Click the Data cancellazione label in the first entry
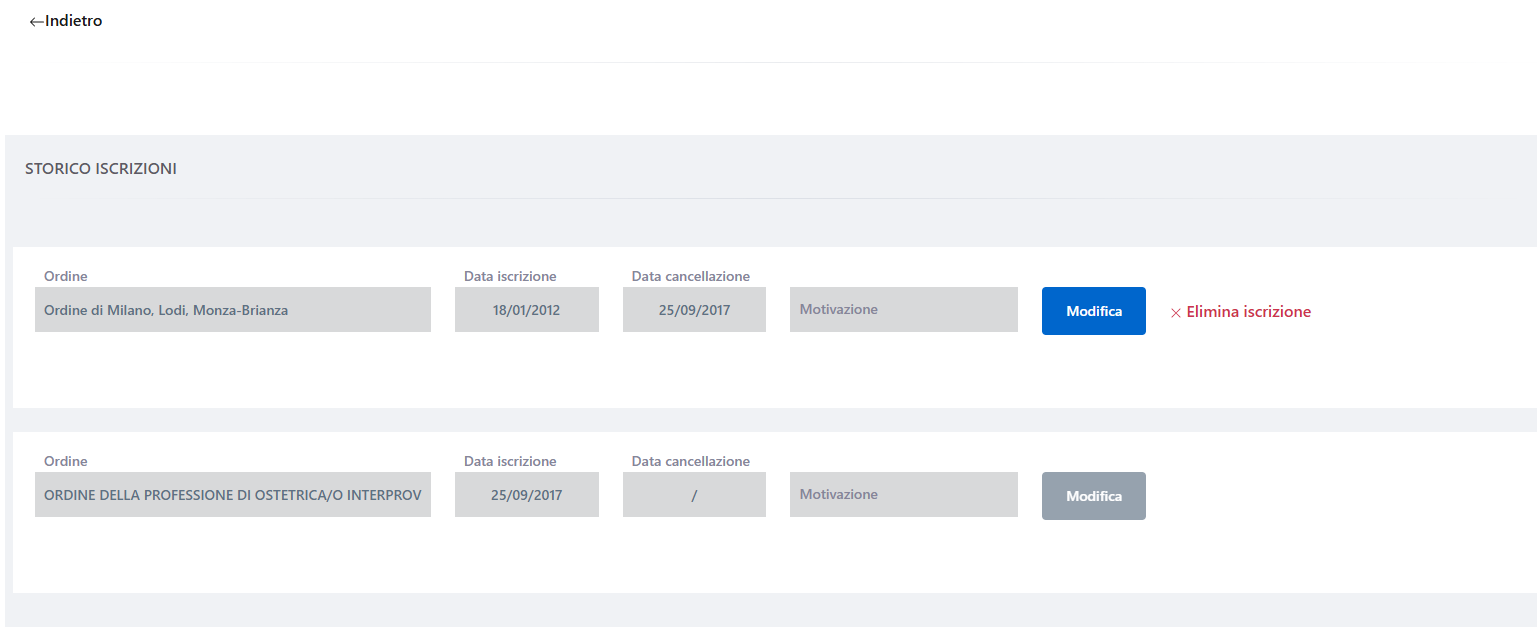Viewport: 1537px width, 627px height. point(690,276)
